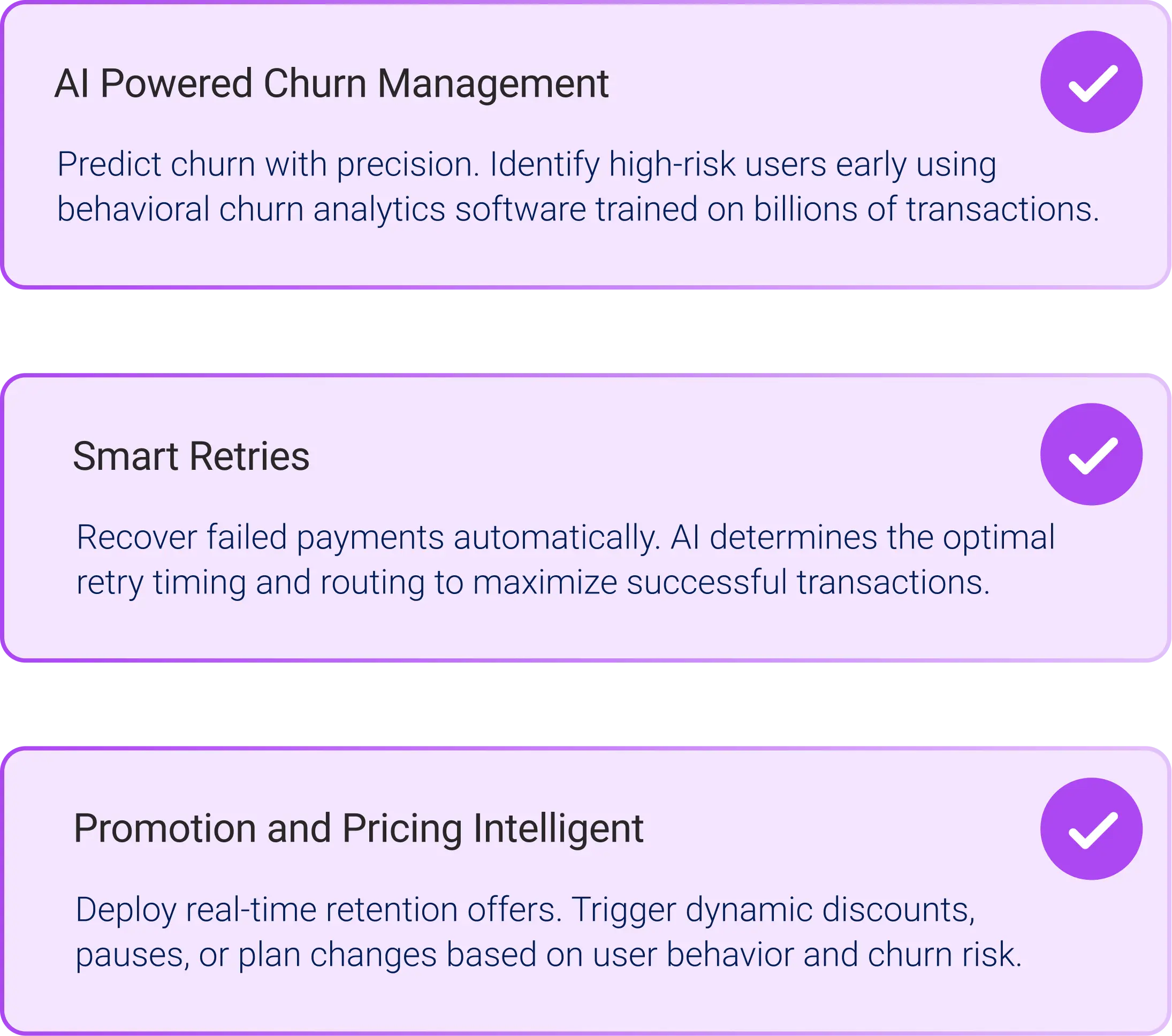The height and width of the screenshot is (1036, 1172).
Task: Click the "Recover failed payments automatically." sentence
Action: pos(369,538)
